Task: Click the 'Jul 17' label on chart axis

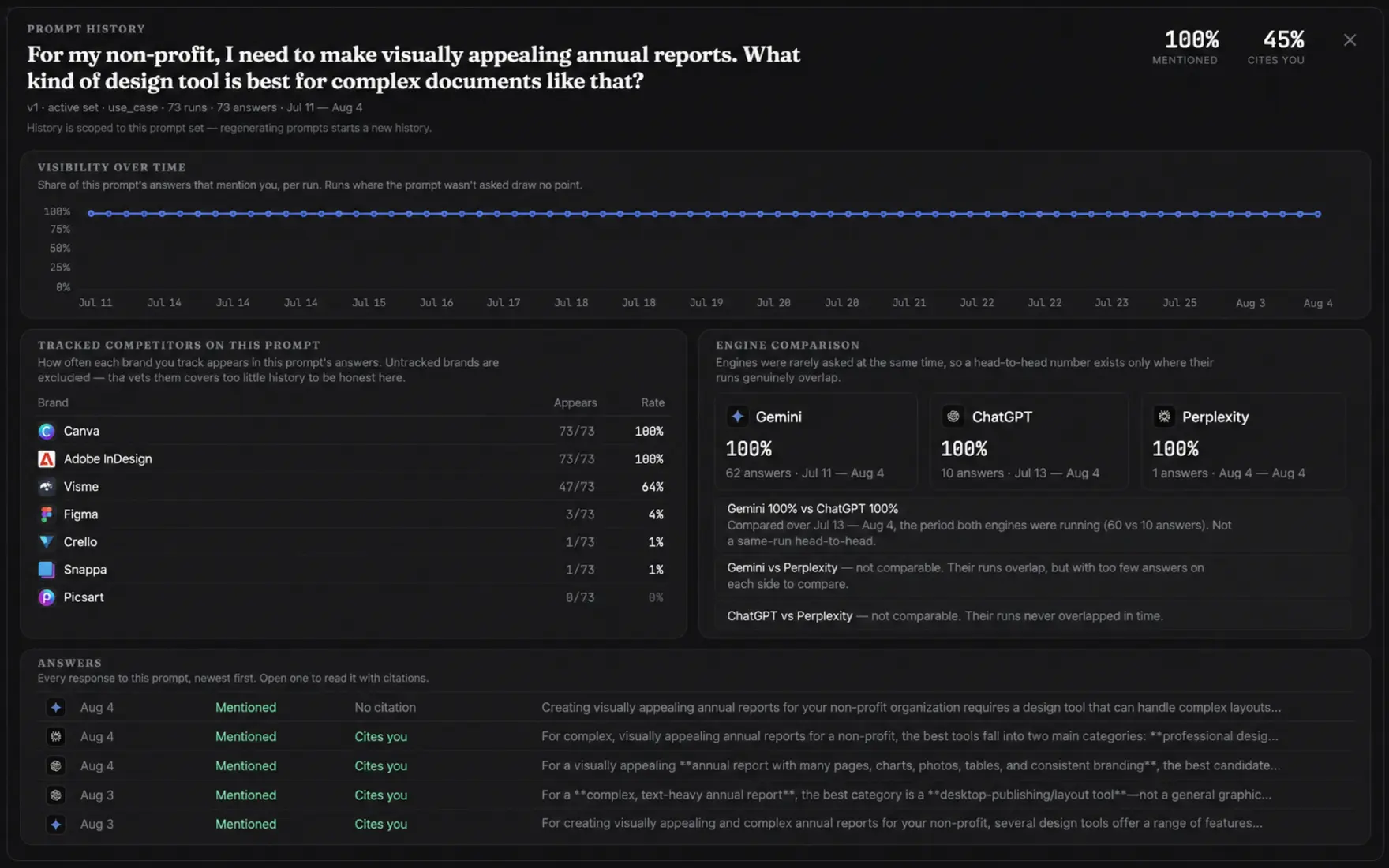Action: [504, 302]
